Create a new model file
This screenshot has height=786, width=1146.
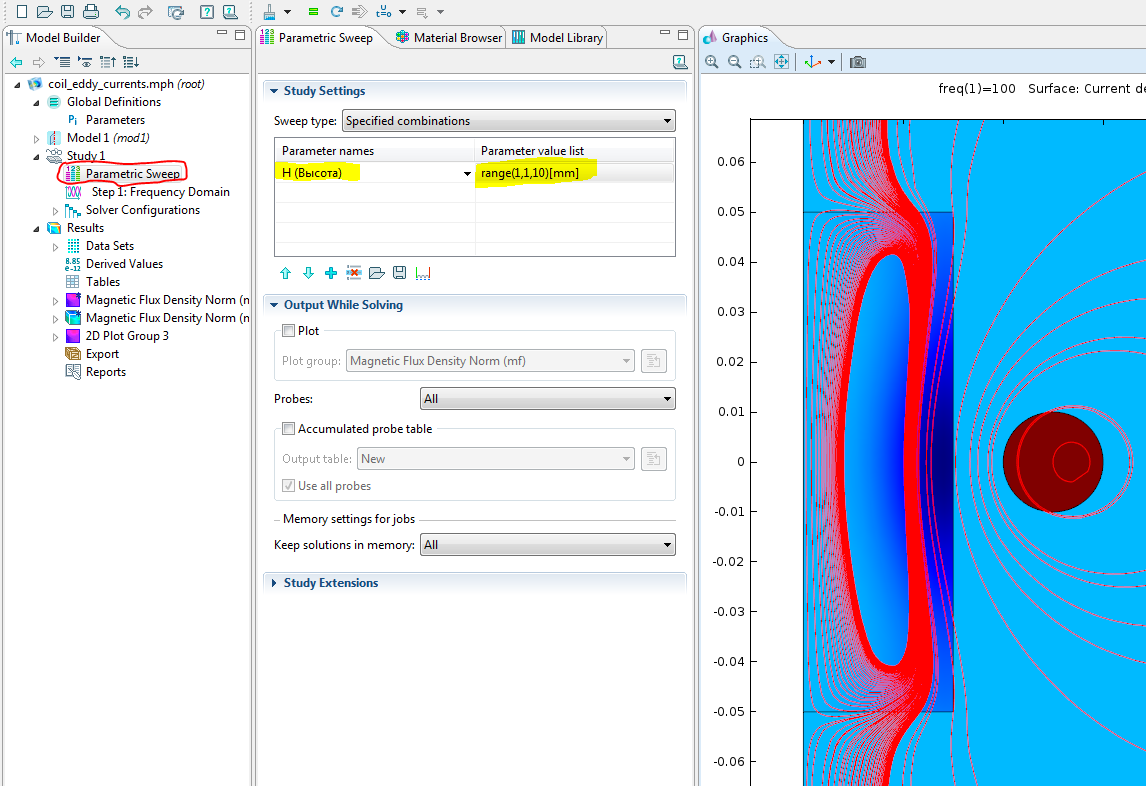click(x=22, y=11)
